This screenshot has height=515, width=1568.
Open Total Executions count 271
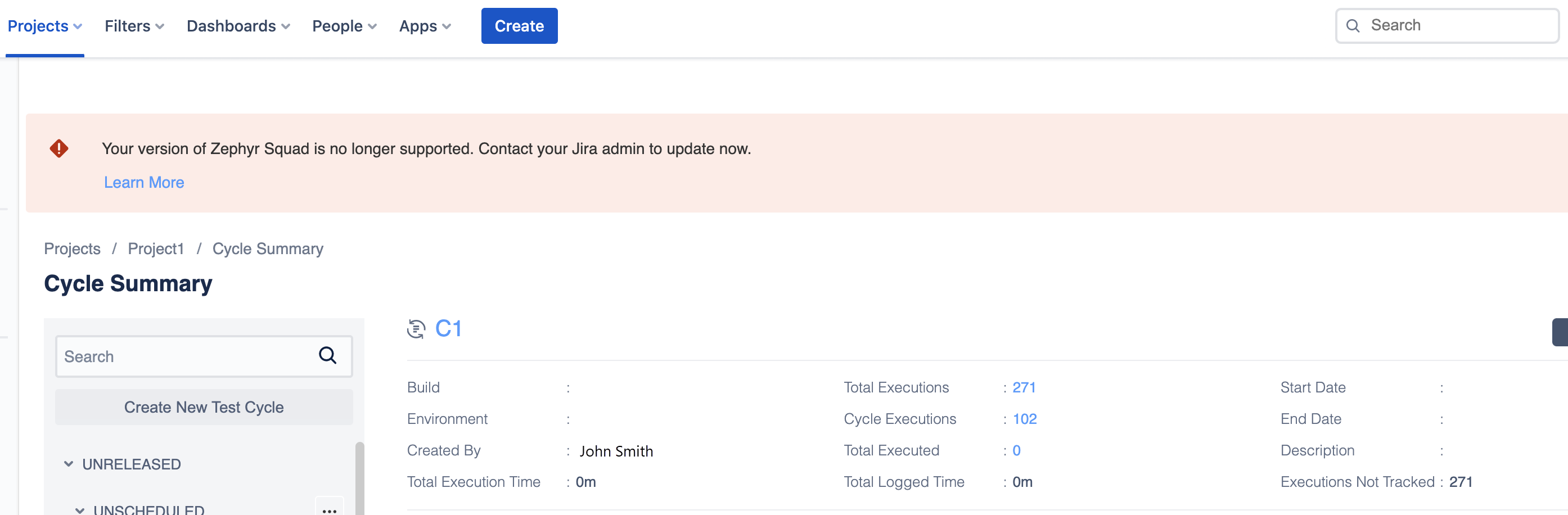coord(1024,387)
